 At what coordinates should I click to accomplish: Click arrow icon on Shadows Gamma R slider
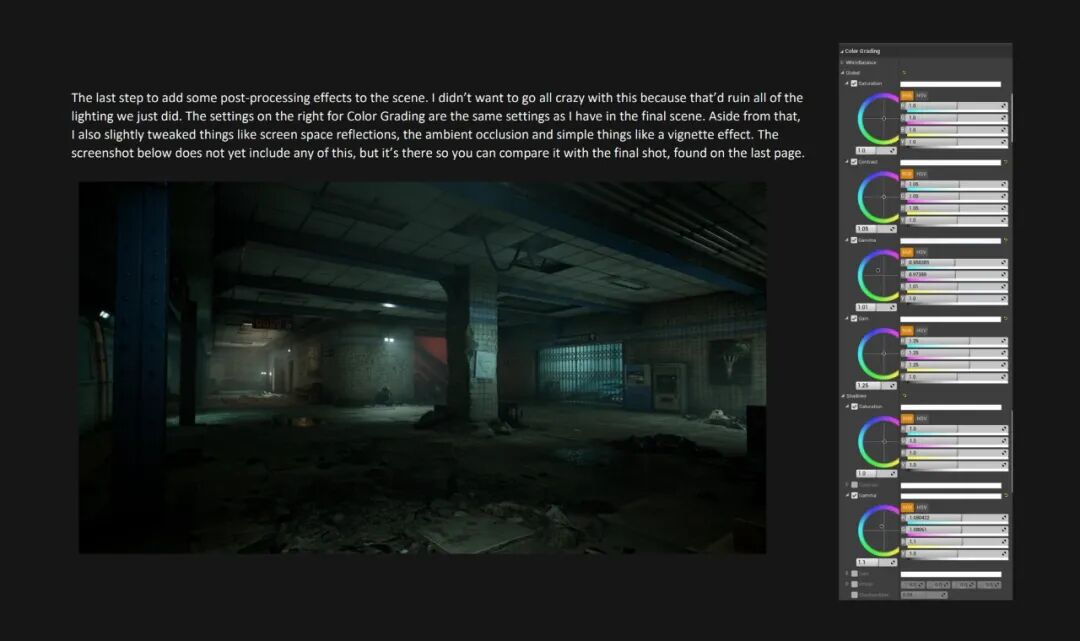1004,517
